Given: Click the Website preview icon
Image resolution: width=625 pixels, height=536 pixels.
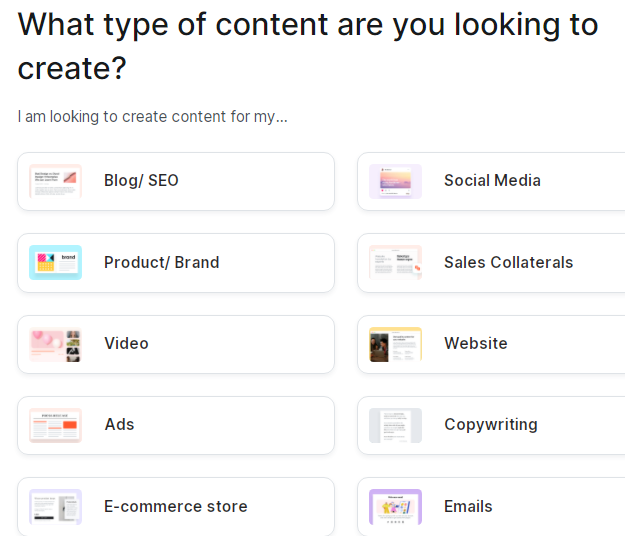Looking at the screenshot, I should pos(395,344).
